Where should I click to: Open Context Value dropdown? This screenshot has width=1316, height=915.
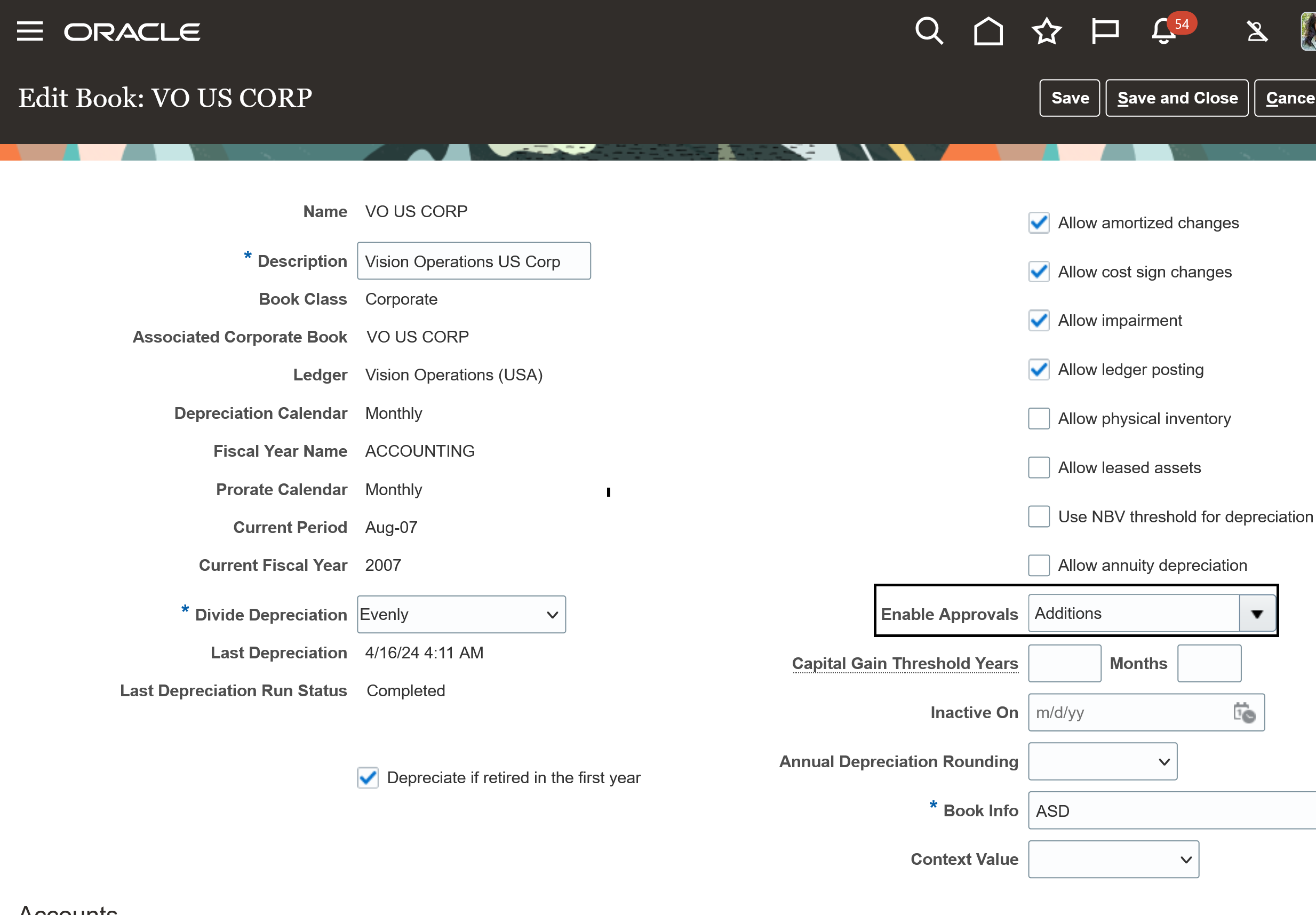pos(1114,860)
